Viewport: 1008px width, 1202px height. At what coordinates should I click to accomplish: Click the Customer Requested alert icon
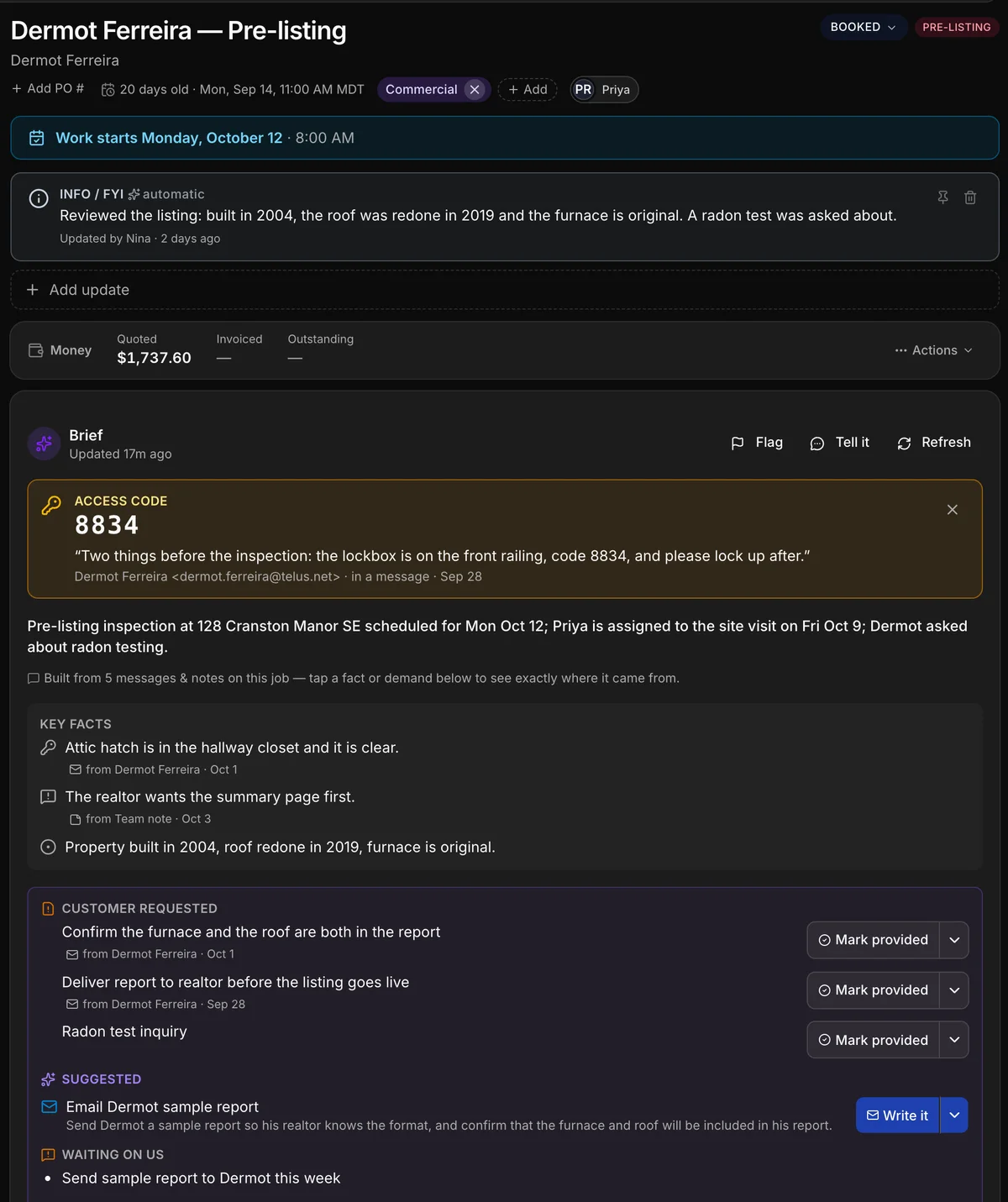coord(48,909)
